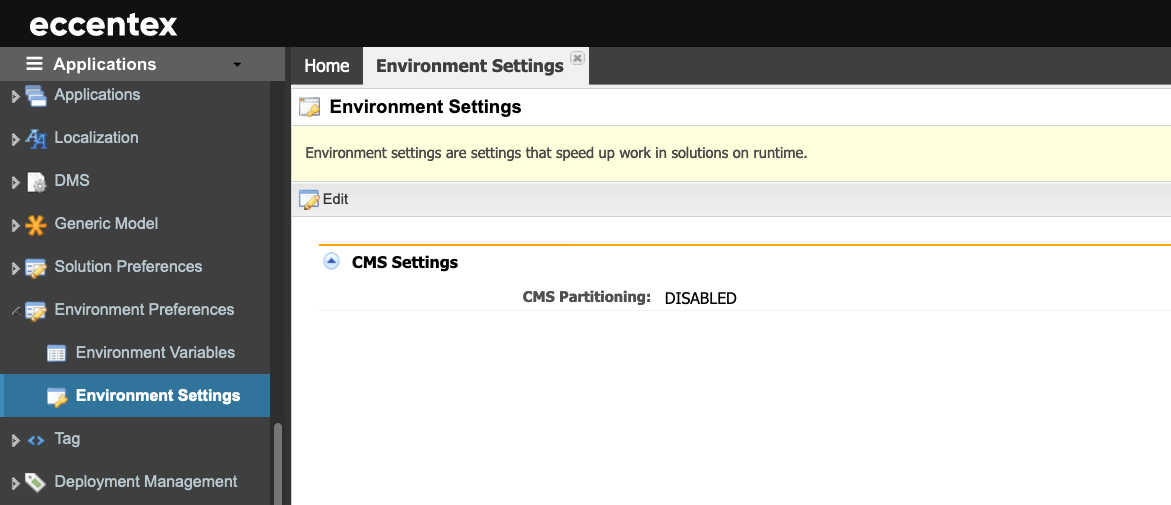
Task: Expand the Deployment Management node arrow
Action: point(16,483)
